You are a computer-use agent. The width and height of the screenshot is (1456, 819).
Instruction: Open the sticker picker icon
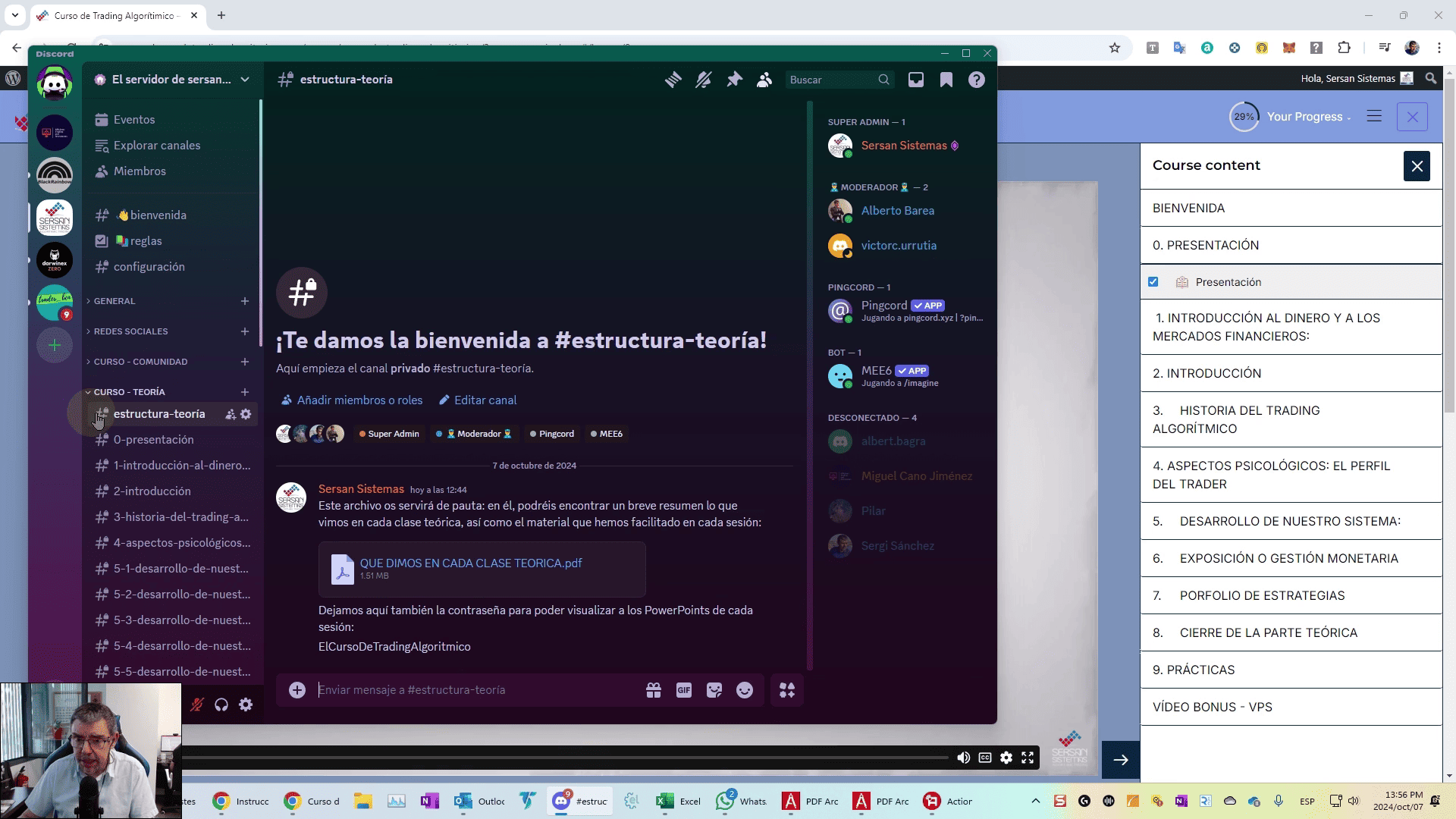click(x=714, y=690)
